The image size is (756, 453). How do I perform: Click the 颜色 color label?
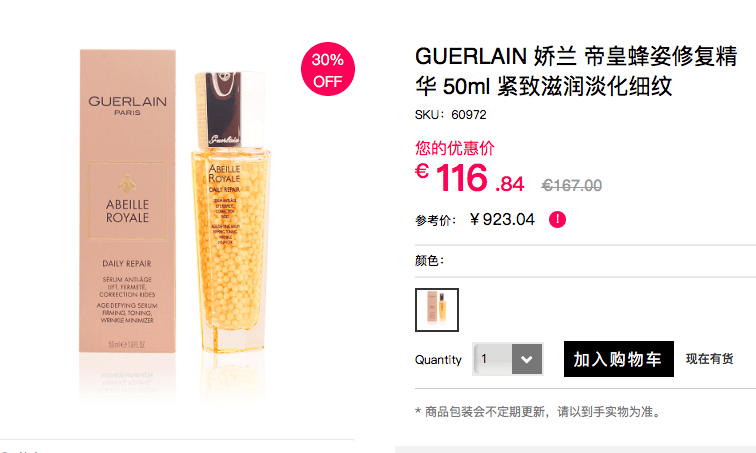tap(429, 261)
